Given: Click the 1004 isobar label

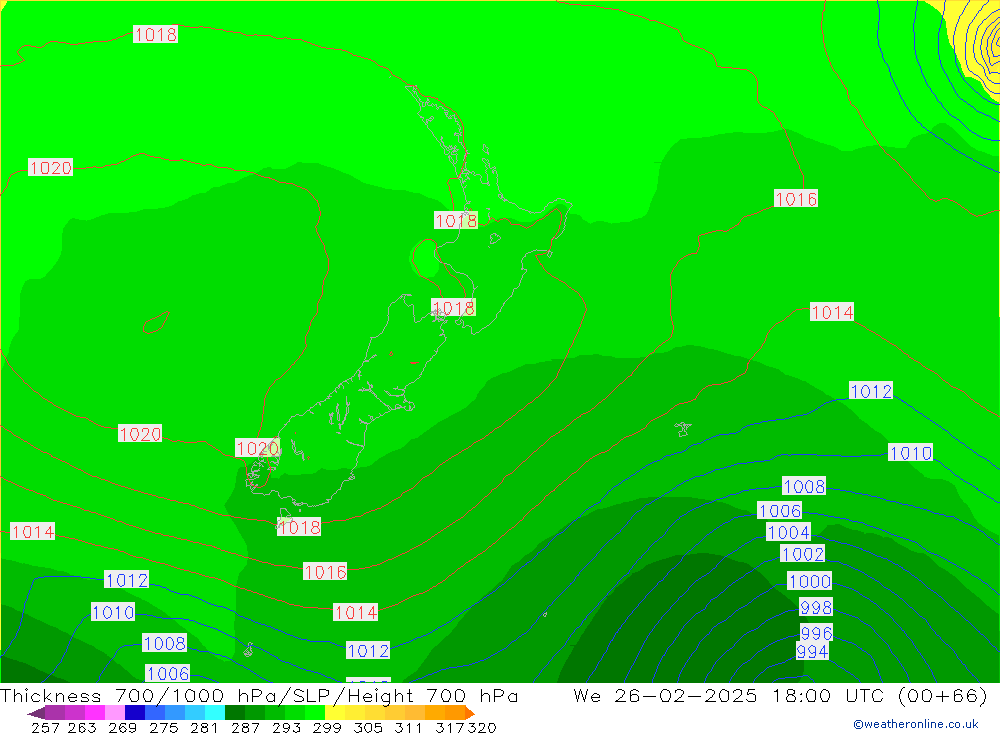Looking at the screenshot, I should [788, 532].
